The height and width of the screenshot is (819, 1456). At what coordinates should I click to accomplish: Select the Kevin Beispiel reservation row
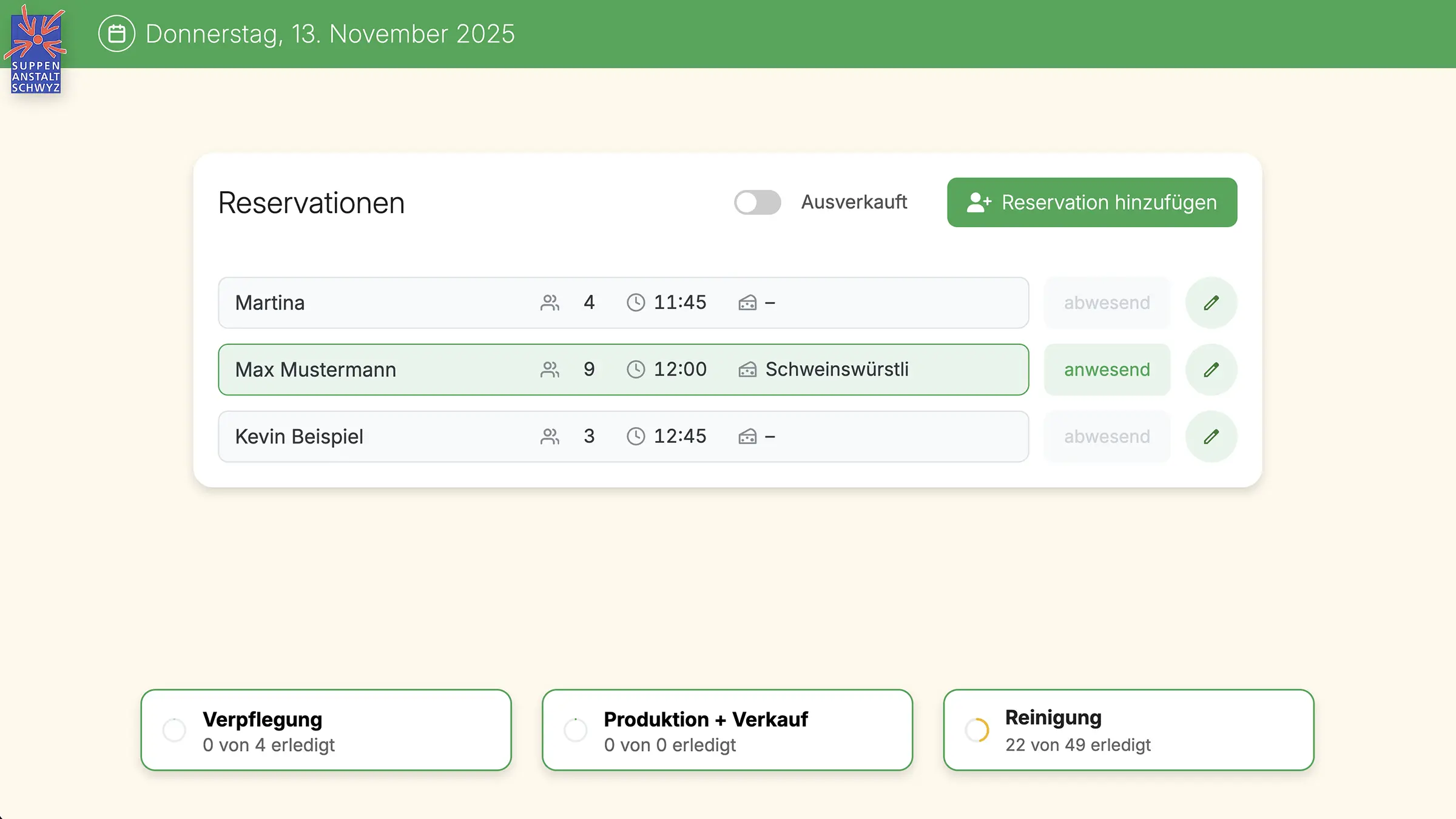point(624,436)
